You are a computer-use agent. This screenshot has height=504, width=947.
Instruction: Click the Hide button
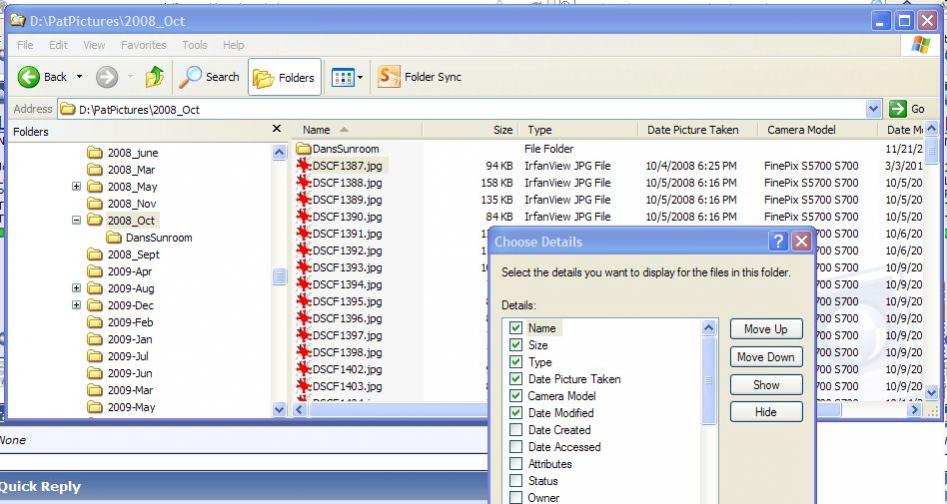point(766,412)
